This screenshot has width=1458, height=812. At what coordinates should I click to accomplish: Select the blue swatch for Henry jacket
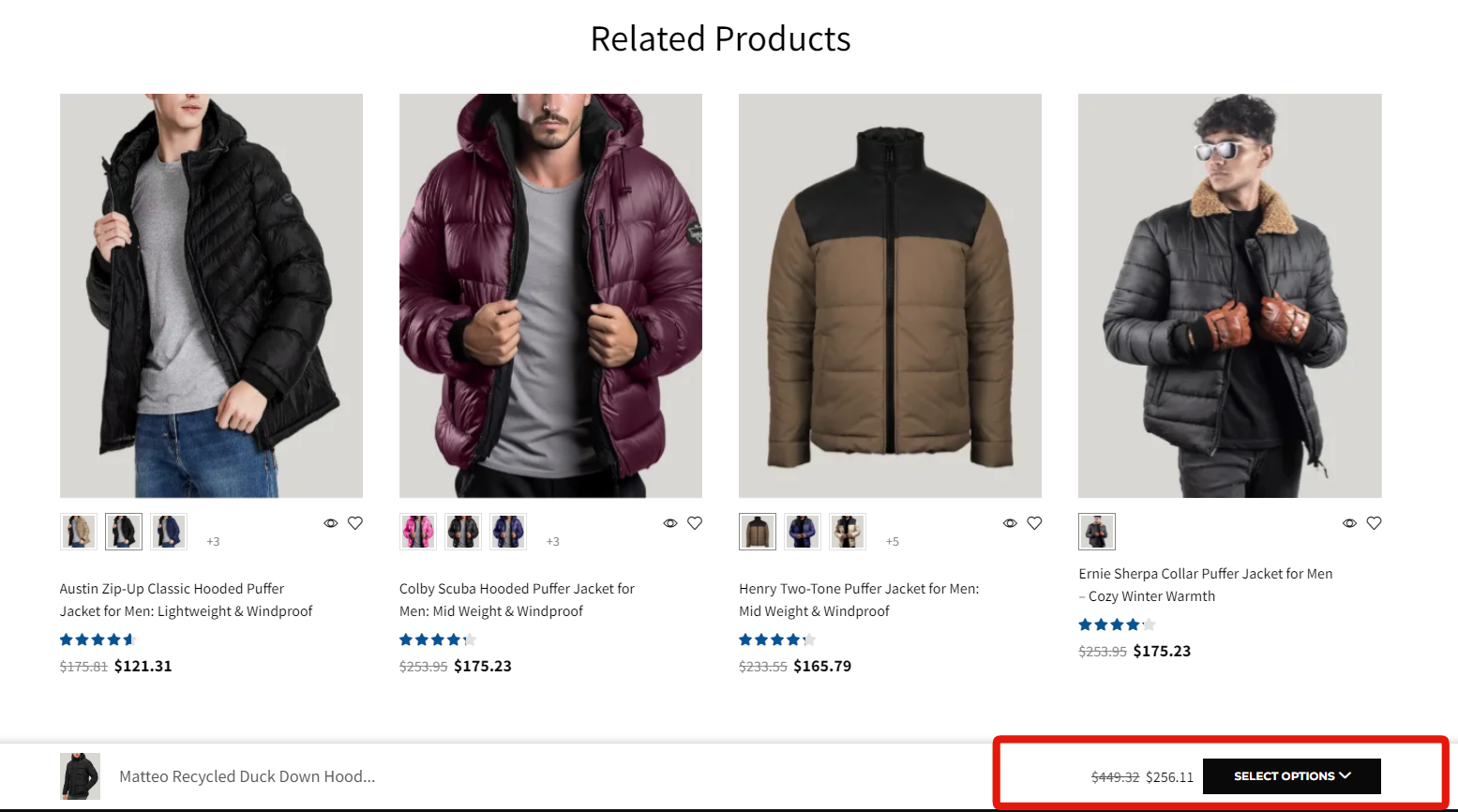click(803, 532)
